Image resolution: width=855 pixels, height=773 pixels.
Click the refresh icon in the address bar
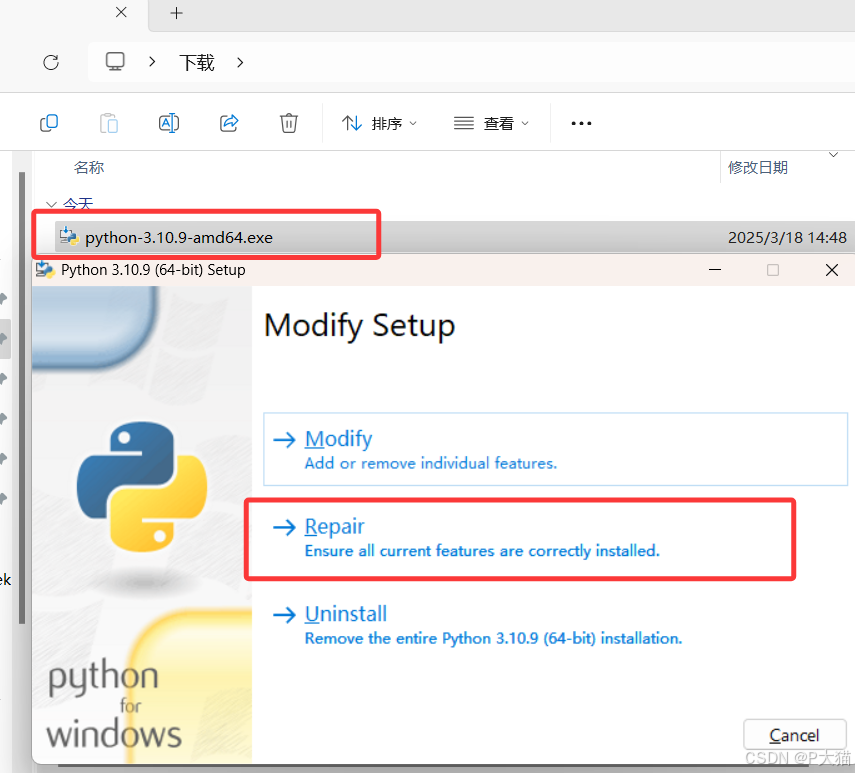[x=50, y=62]
